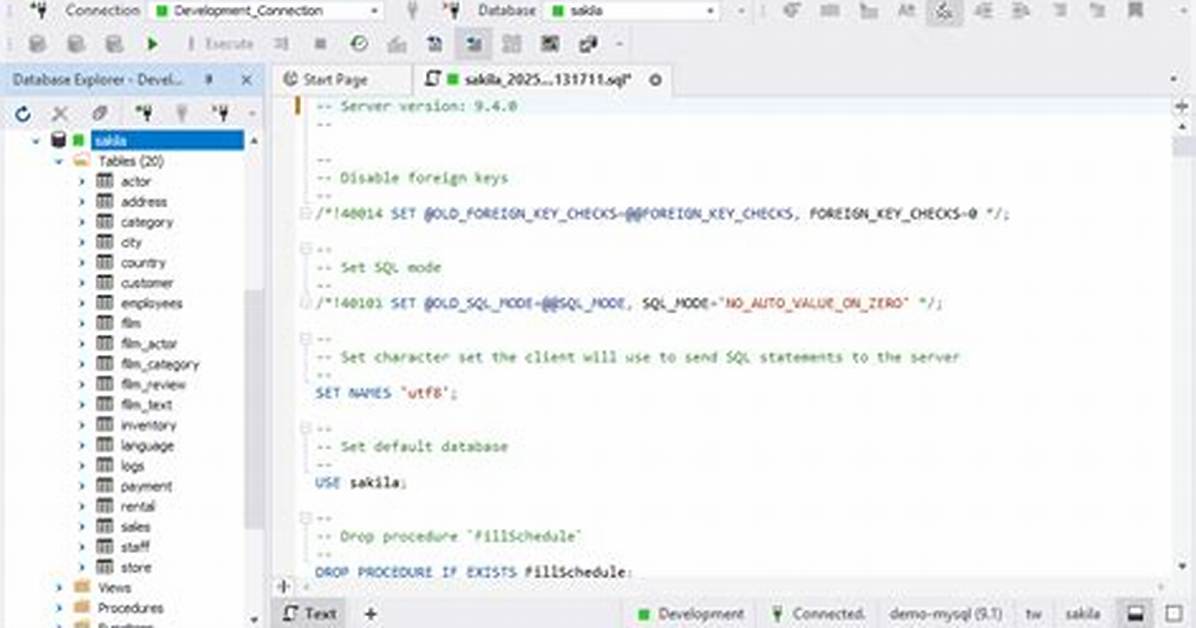Close the Database Explorer panel
This screenshot has width=1196, height=628.
coord(246,79)
